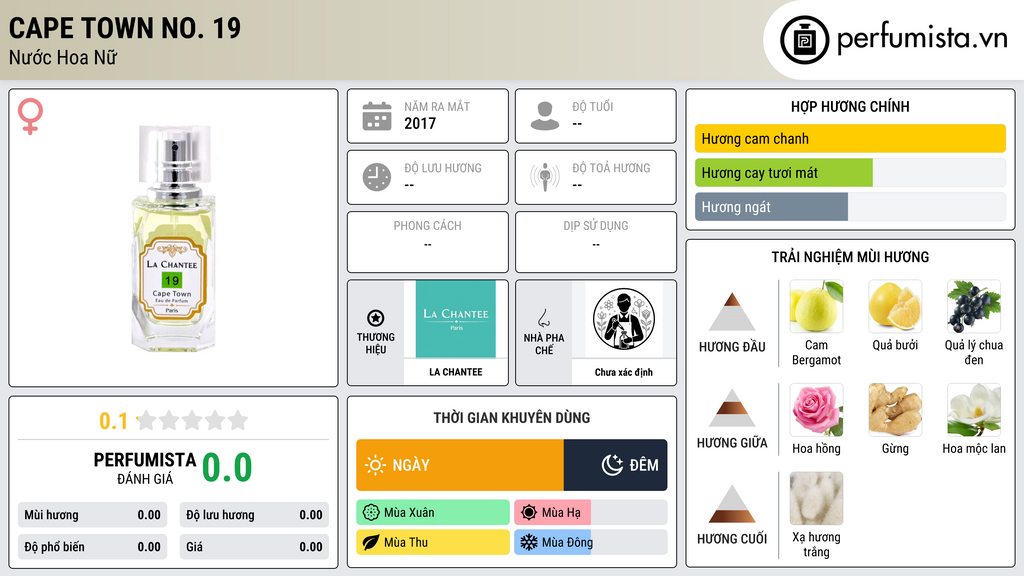The width and height of the screenshot is (1024, 576).
Task: Click the top notes pyramid icon
Action: coord(732,312)
